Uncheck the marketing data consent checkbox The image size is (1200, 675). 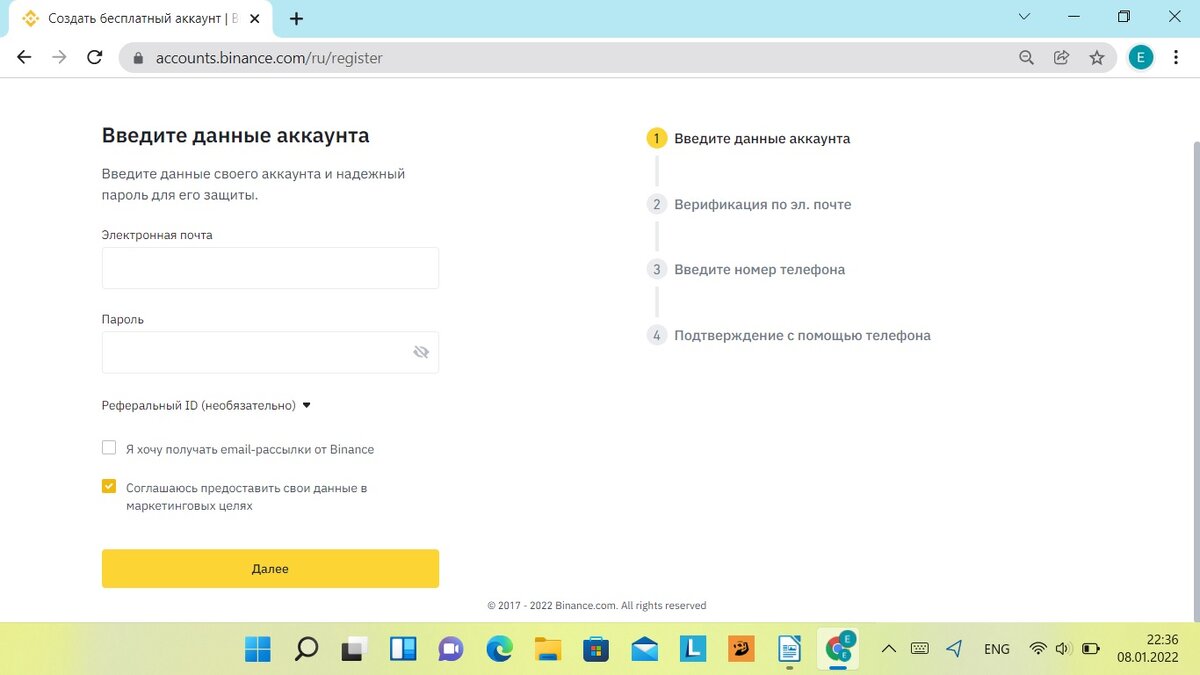coord(109,486)
